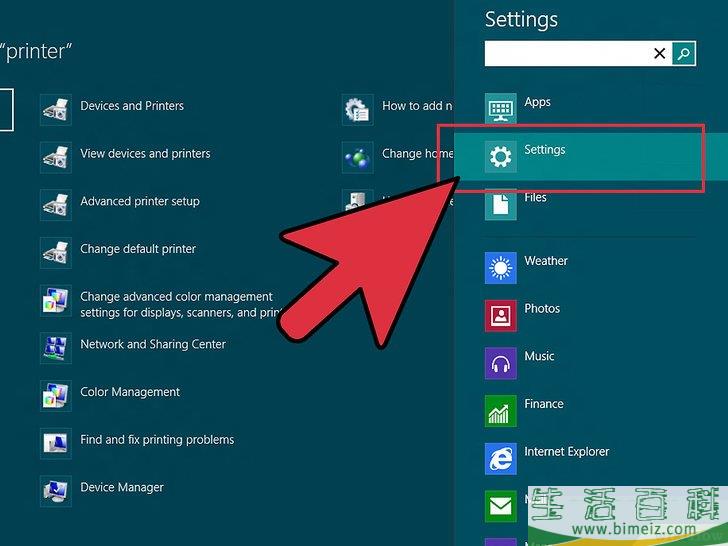Select Find and fix printing problems

pyautogui.click(x=157, y=440)
